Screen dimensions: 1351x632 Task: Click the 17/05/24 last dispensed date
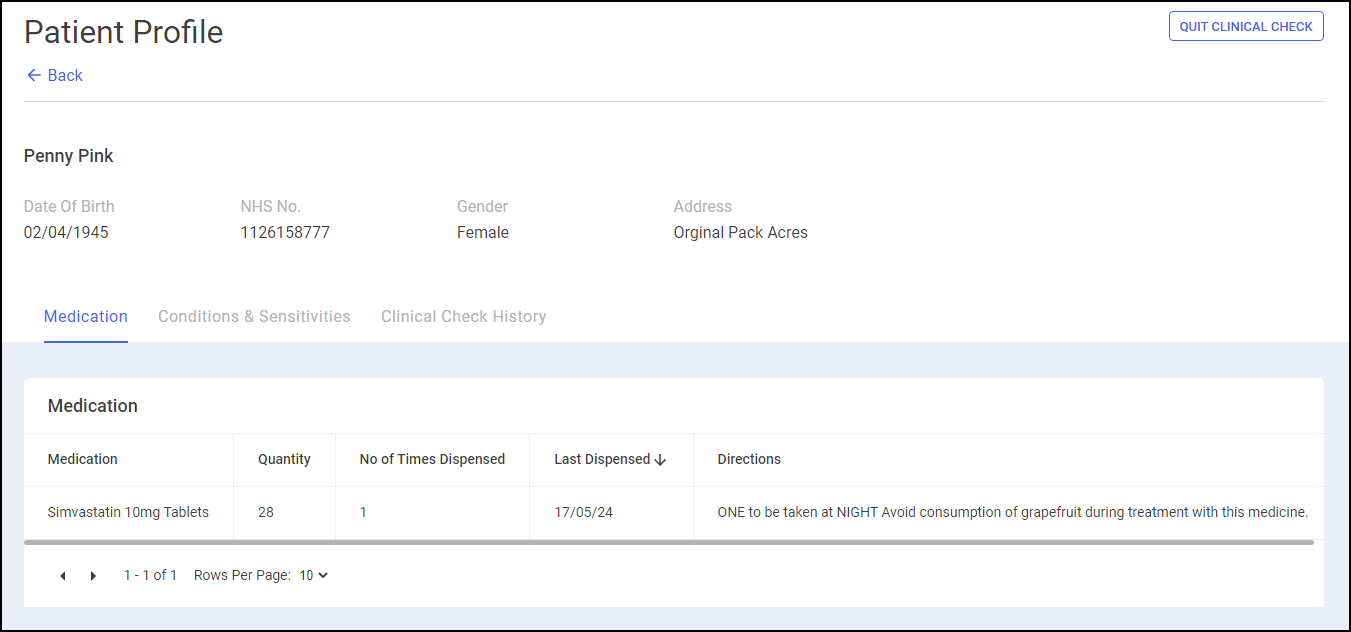[x=584, y=512]
